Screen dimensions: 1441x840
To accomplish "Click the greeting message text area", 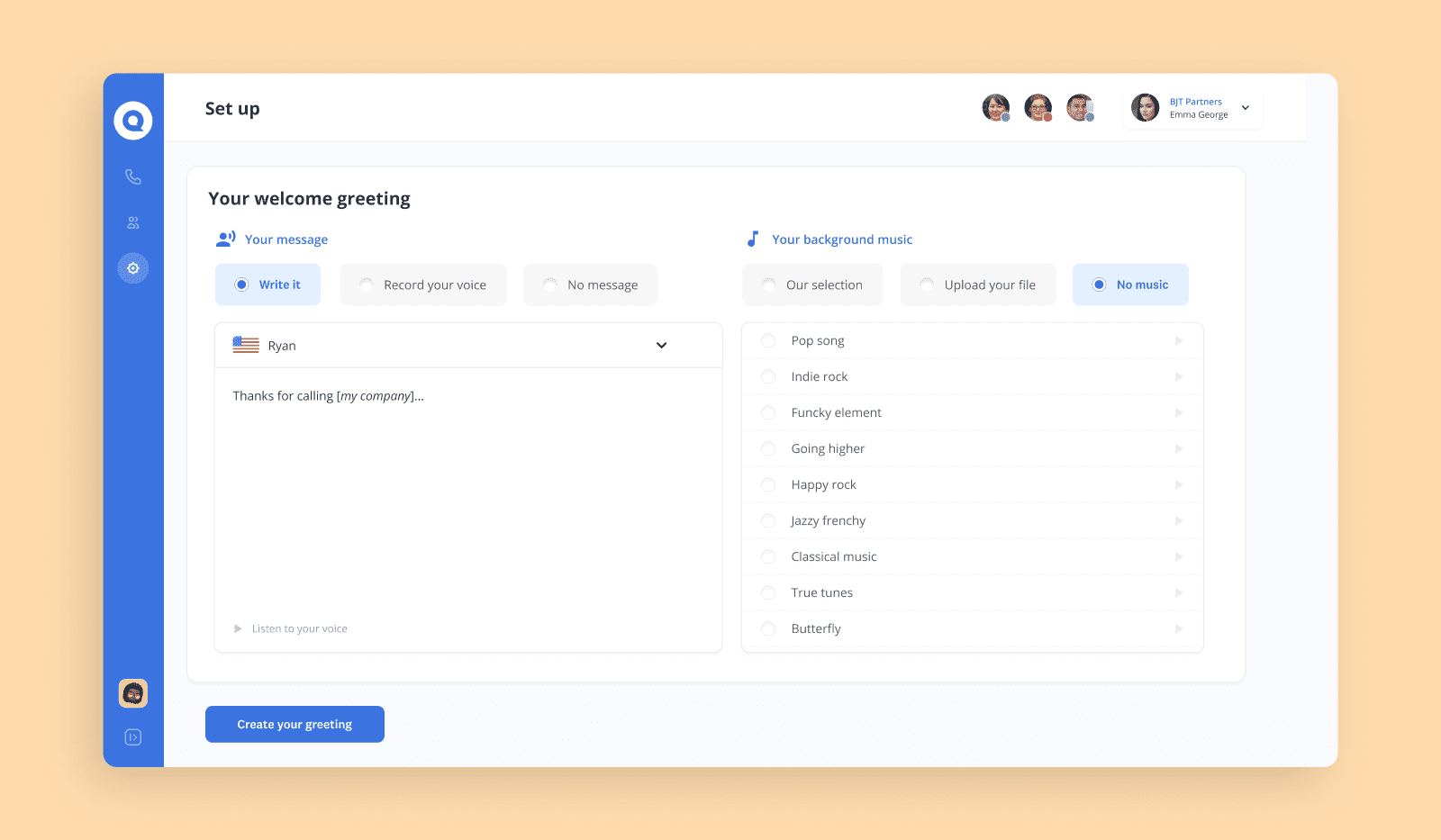I will tap(467, 495).
